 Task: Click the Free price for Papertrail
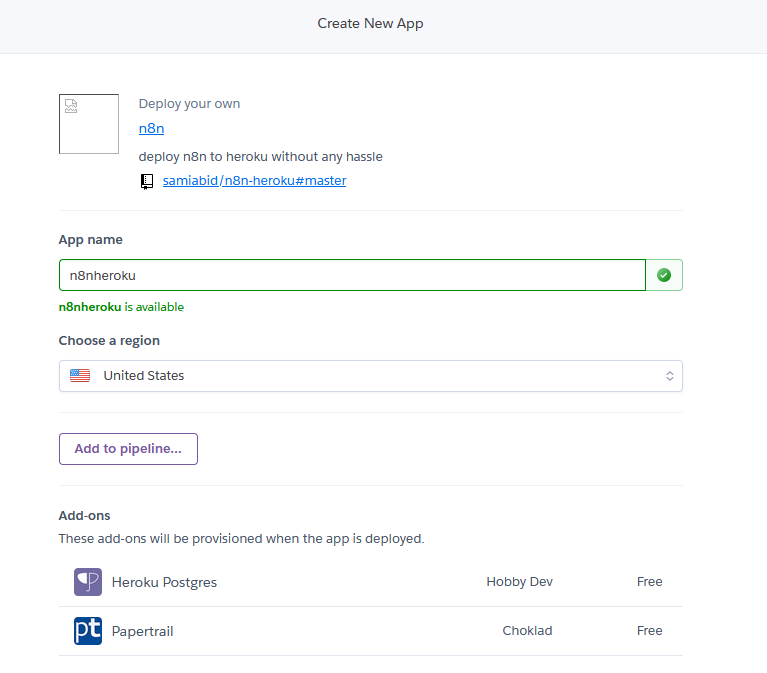click(x=650, y=630)
